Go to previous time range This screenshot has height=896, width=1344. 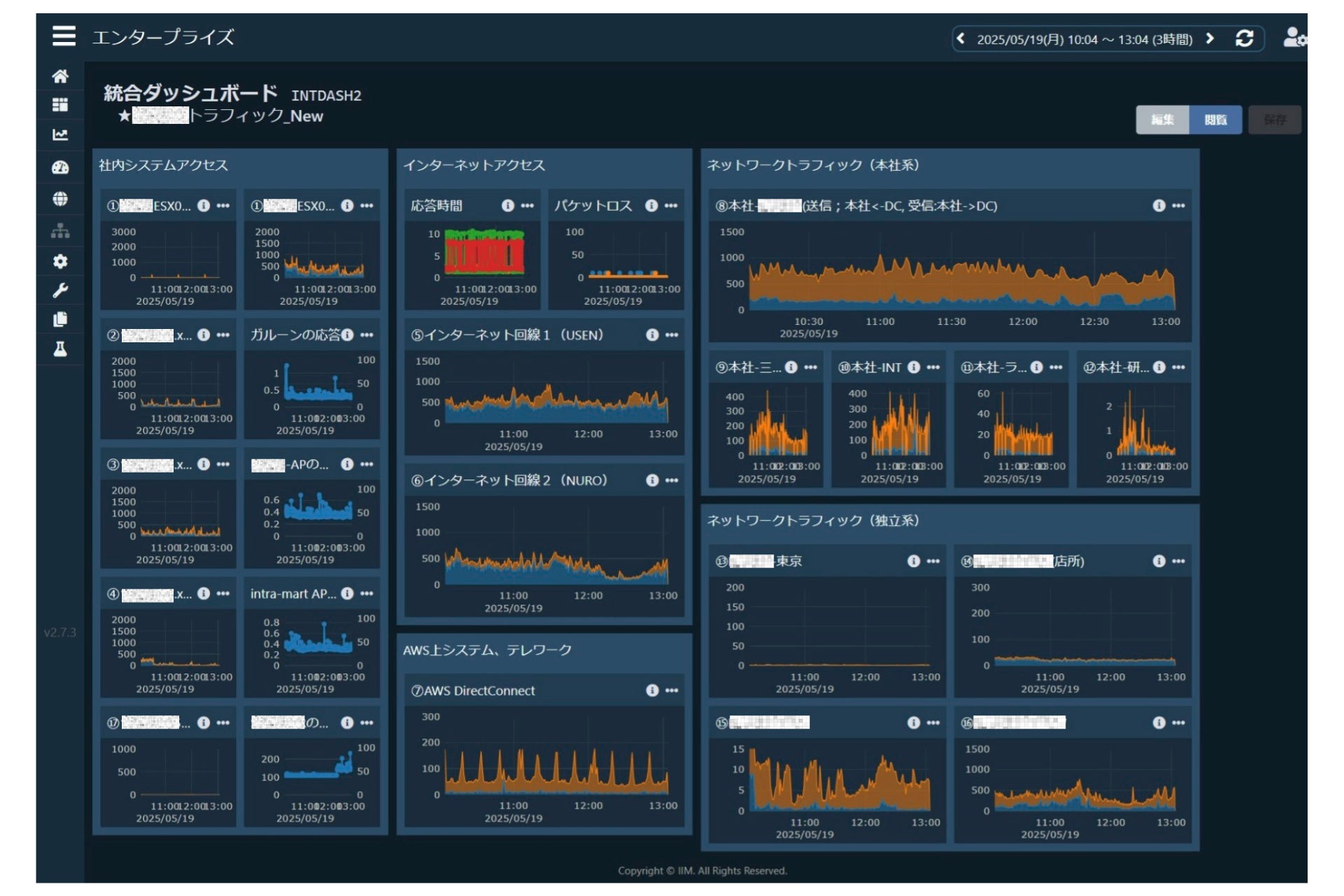pyautogui.click(x=961, y=38)
